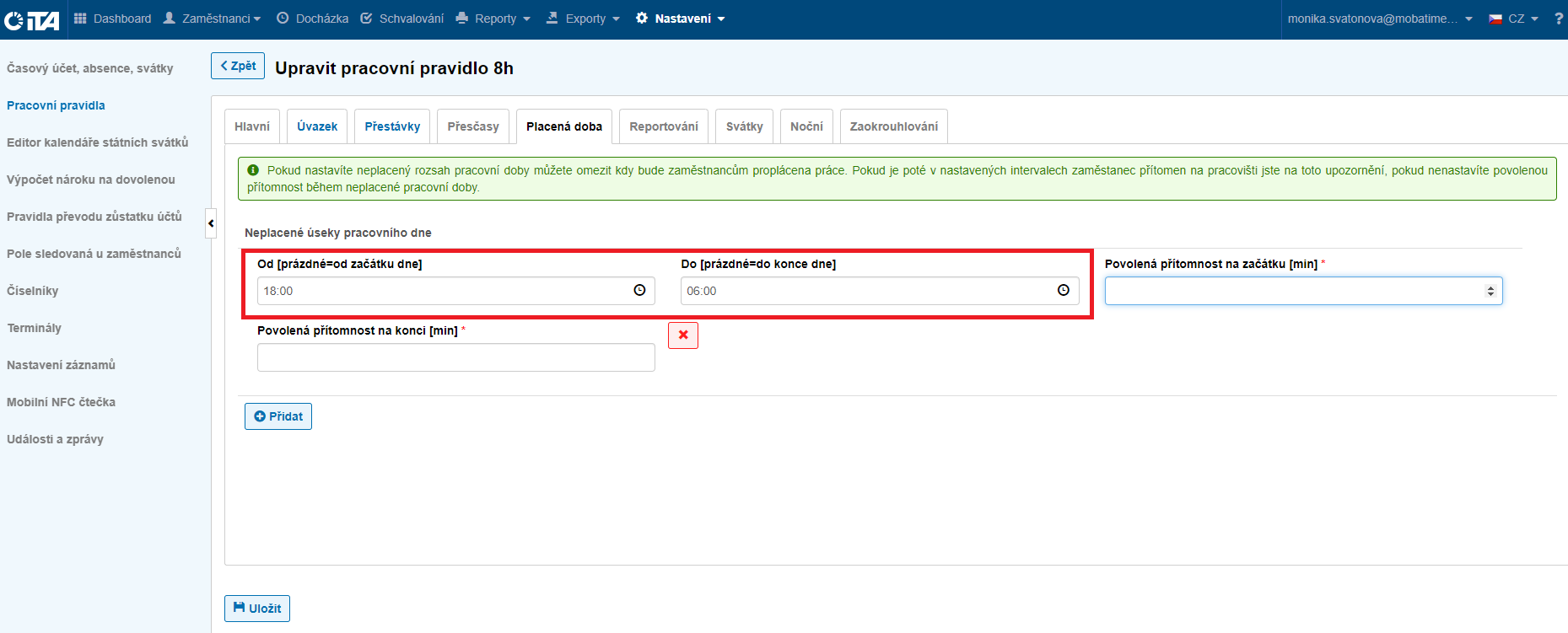
Task: Expand the Zaměstnanci dropdown menu
Action: [212, 19]
